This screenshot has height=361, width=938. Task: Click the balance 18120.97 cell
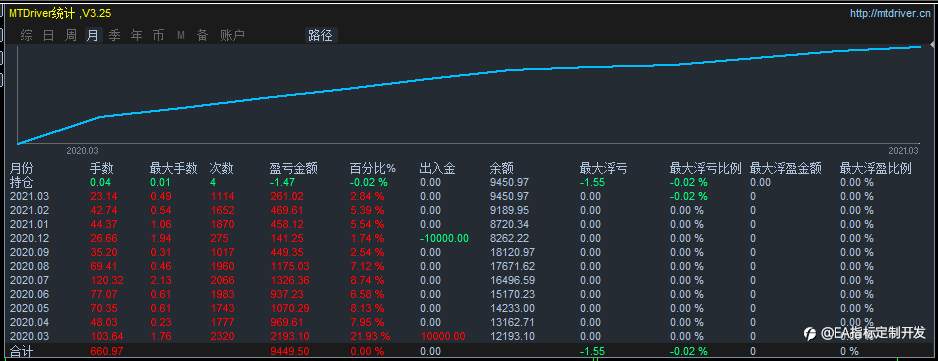coord(512,252)
